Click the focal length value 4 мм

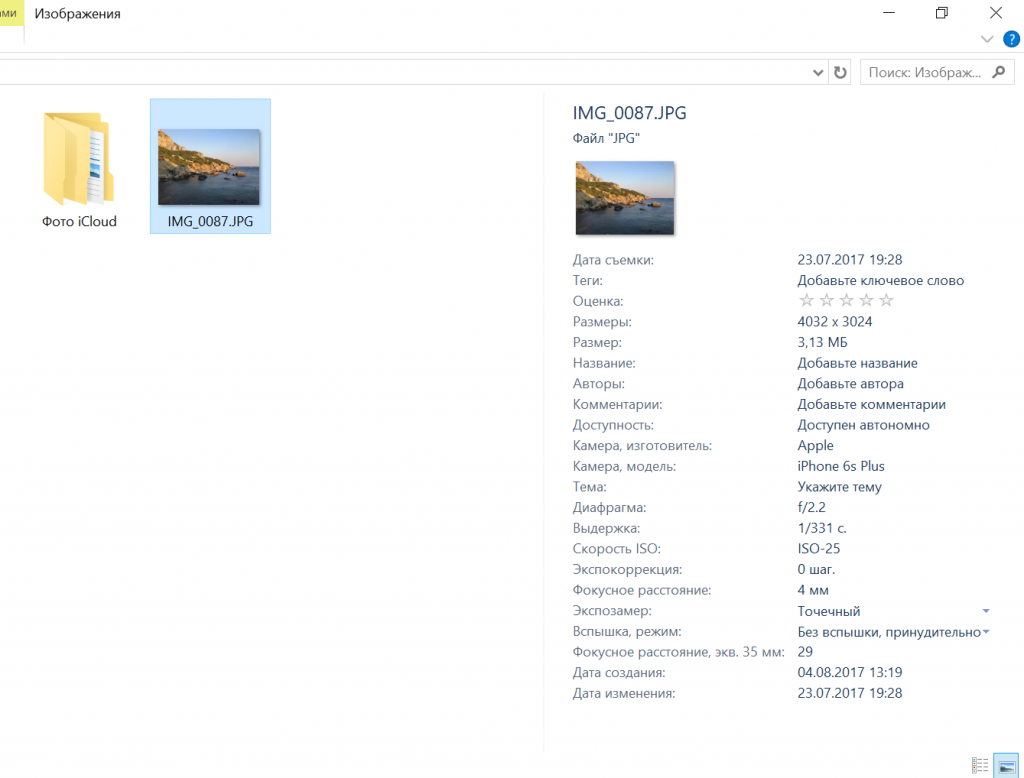812,591
